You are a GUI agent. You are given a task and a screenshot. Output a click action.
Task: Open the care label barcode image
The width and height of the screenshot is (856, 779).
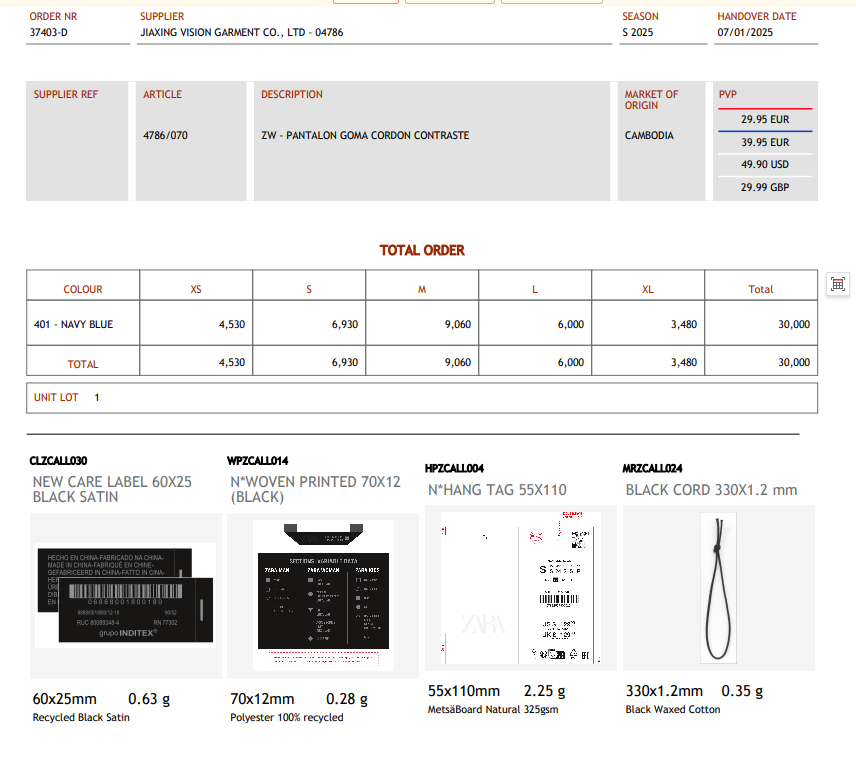125,595
